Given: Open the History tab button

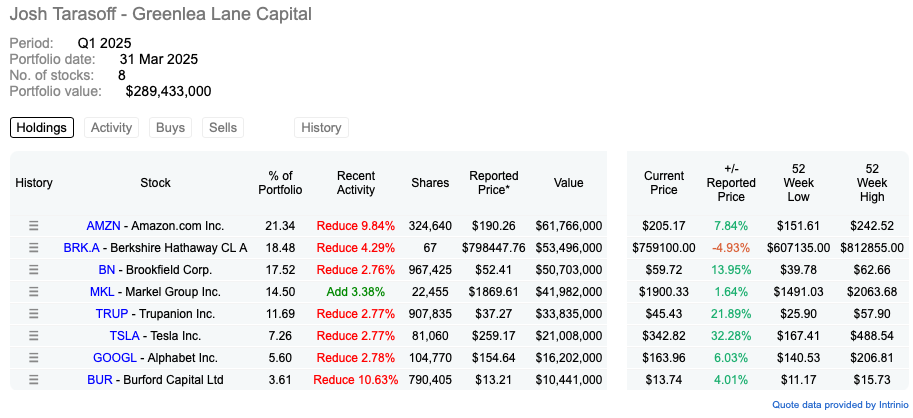Looking at the screenshot, I should pos(321,127).
